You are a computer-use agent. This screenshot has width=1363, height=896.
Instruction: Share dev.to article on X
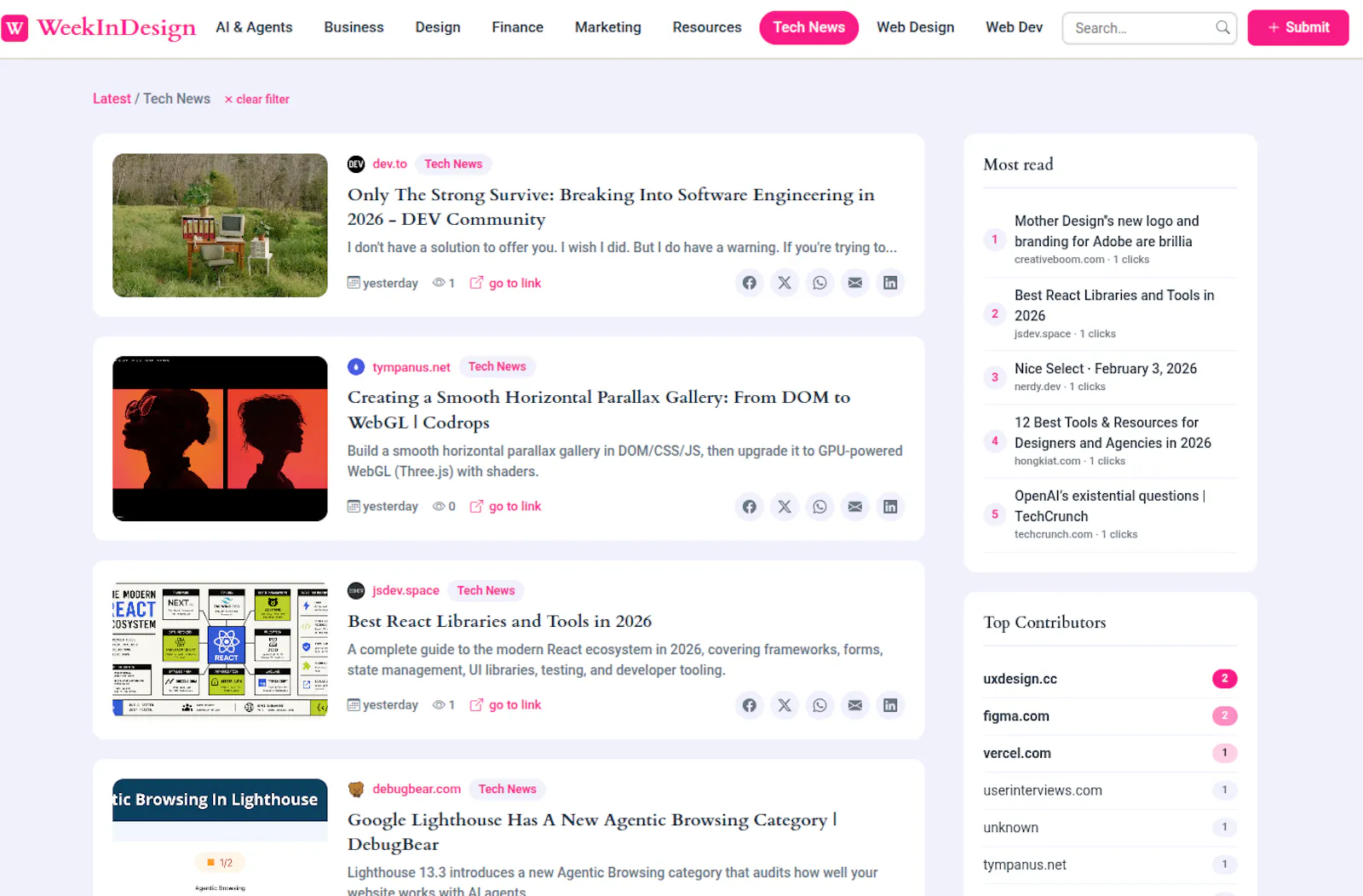point(785,283)
